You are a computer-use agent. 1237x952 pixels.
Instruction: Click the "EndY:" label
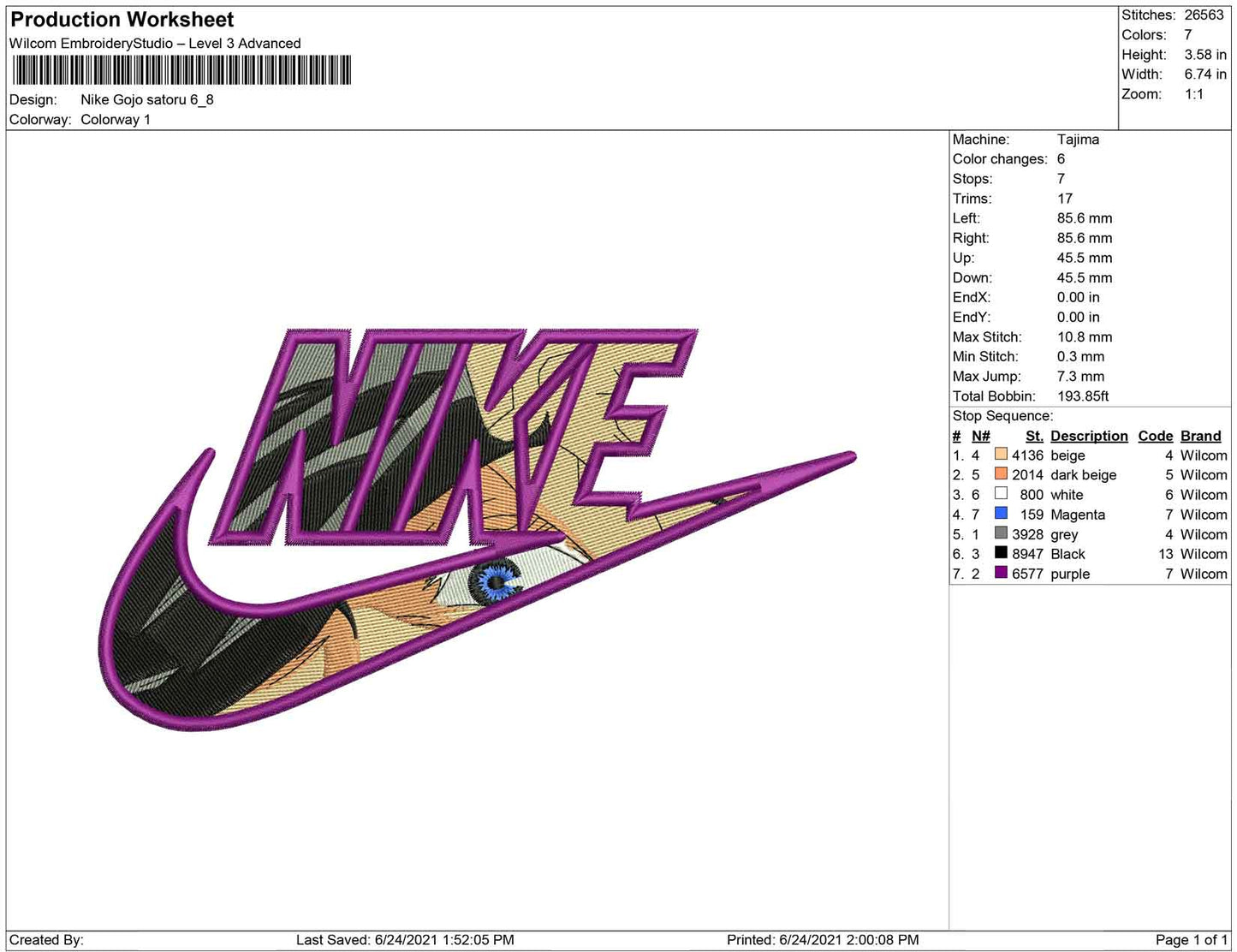click(972, 317)
